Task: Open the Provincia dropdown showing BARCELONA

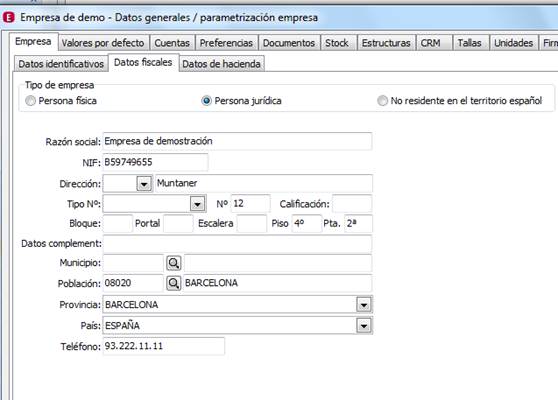Action: coord(364,305)
